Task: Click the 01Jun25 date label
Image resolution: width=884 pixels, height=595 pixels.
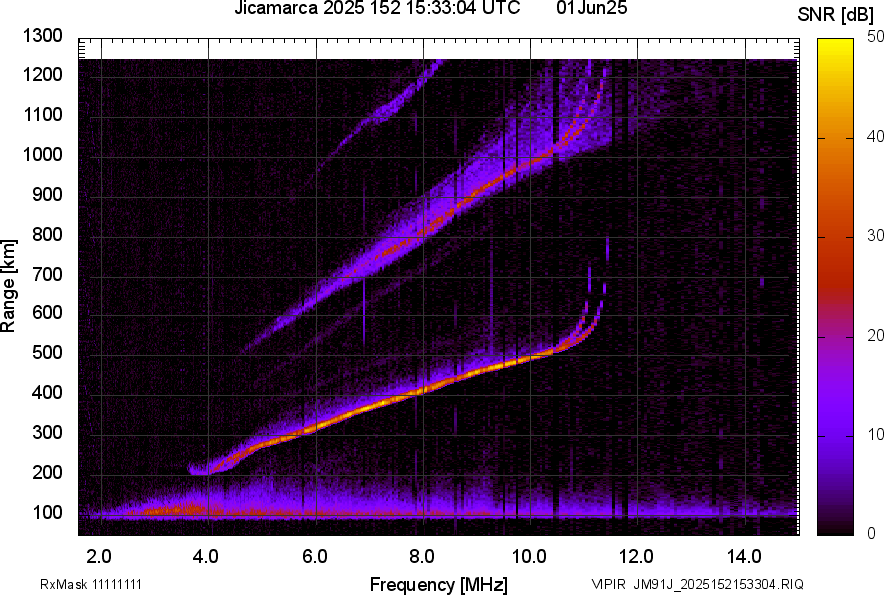Action: point(591,8)
